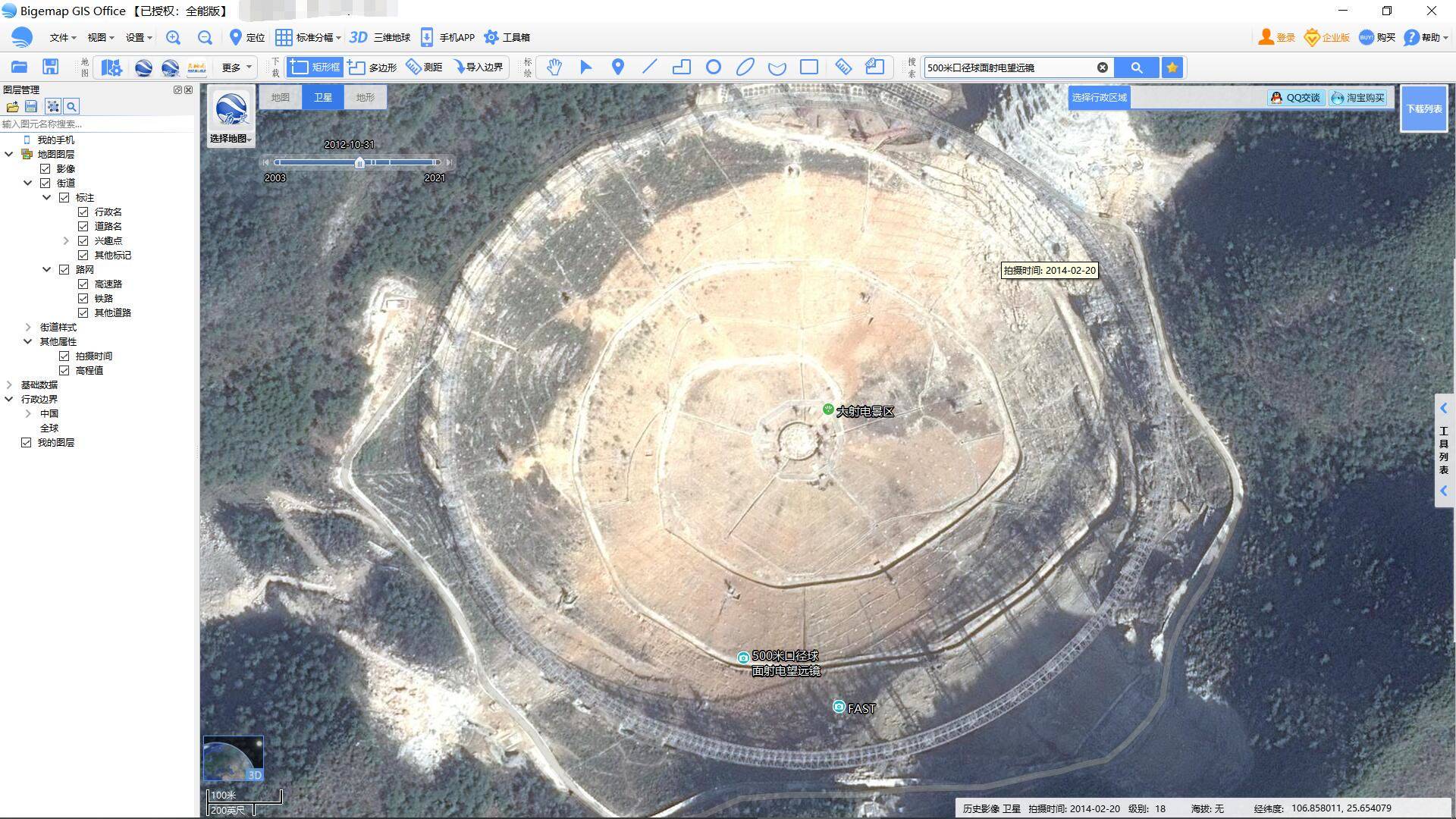Toggle the 影像 layer checkbox
This screenshot has width=1456, height=819.
45,169
